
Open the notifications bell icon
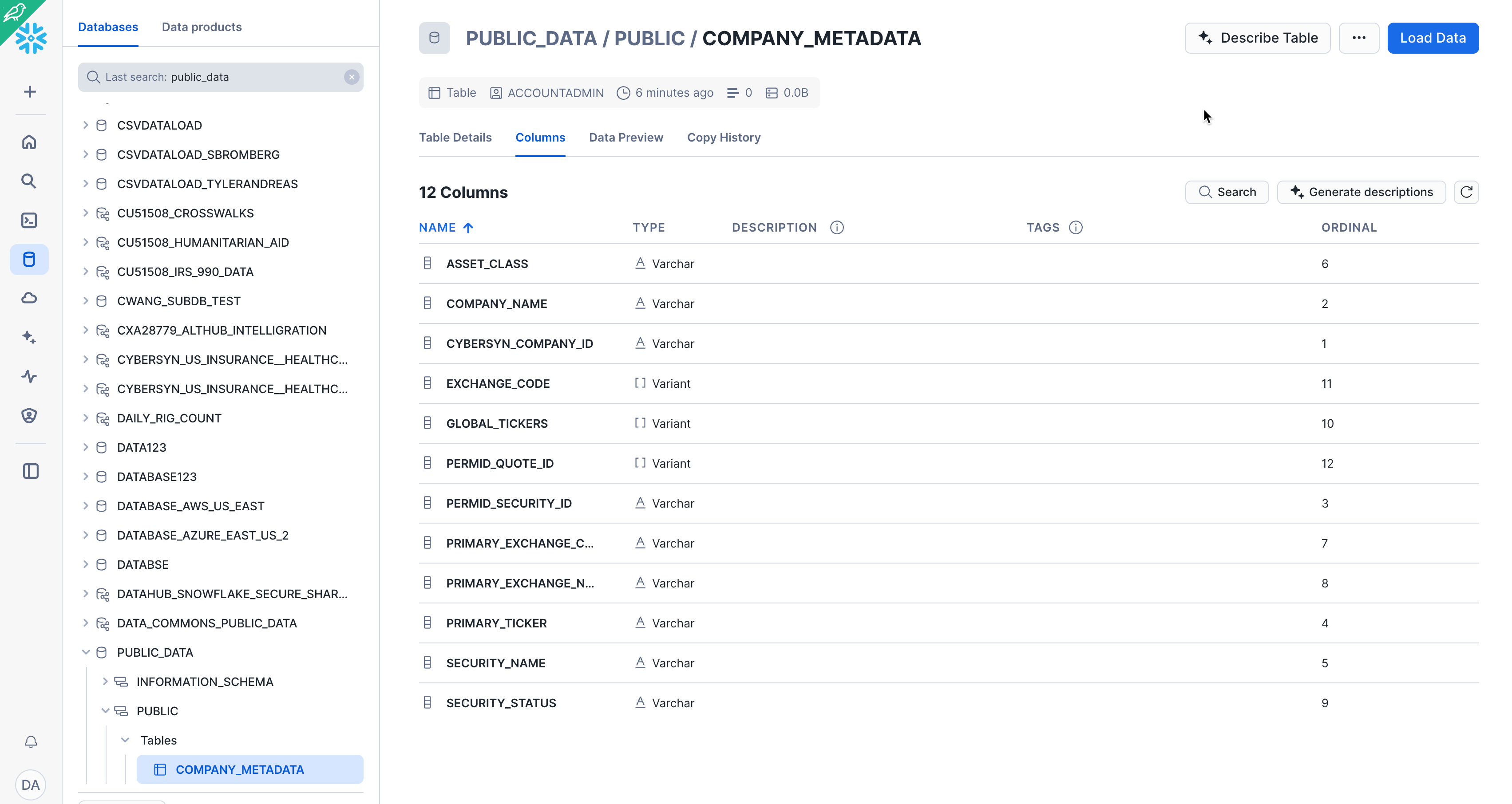coord(31,742)
